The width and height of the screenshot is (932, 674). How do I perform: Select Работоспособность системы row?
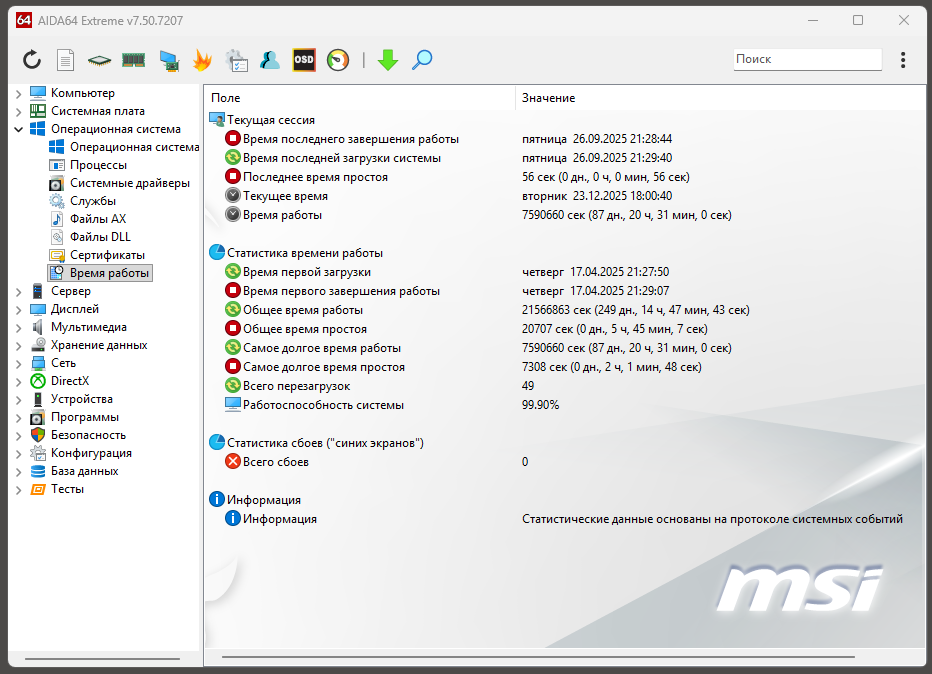pyautogui.click(x=565, y=405)
